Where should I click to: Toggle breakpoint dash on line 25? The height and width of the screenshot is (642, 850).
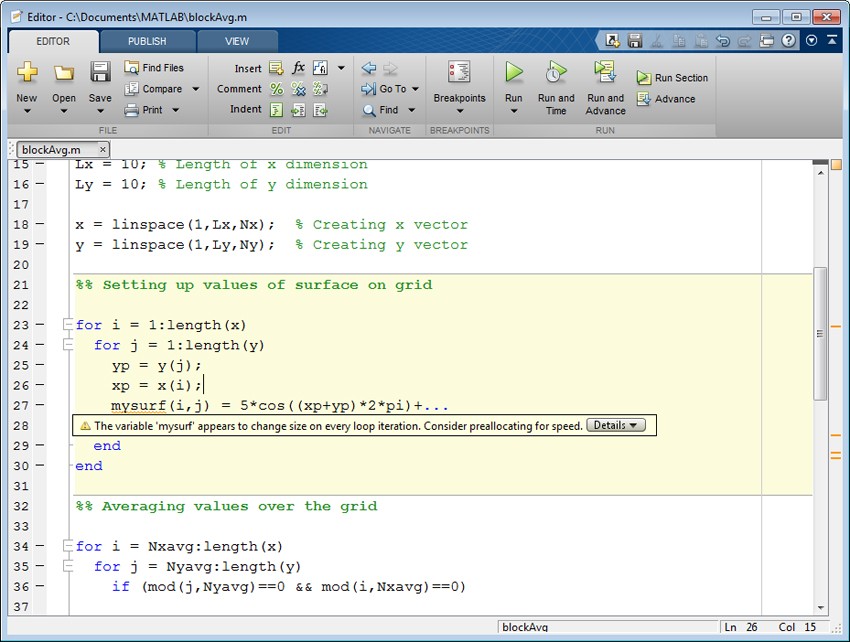pos(41,366)
